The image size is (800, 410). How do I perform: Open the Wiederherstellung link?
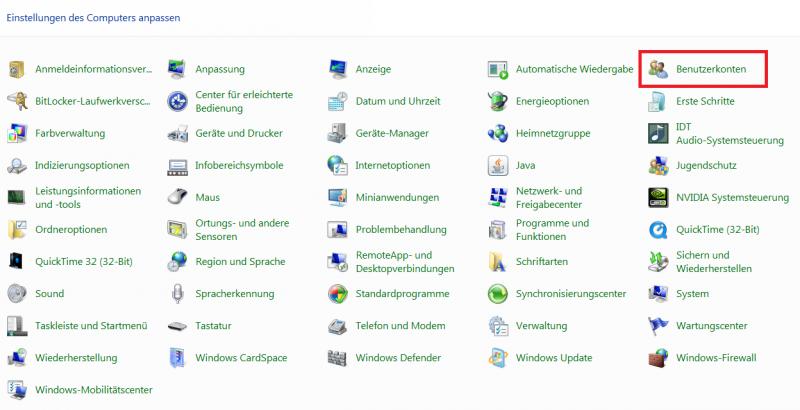pyautogui.click(x=76, y=357)
